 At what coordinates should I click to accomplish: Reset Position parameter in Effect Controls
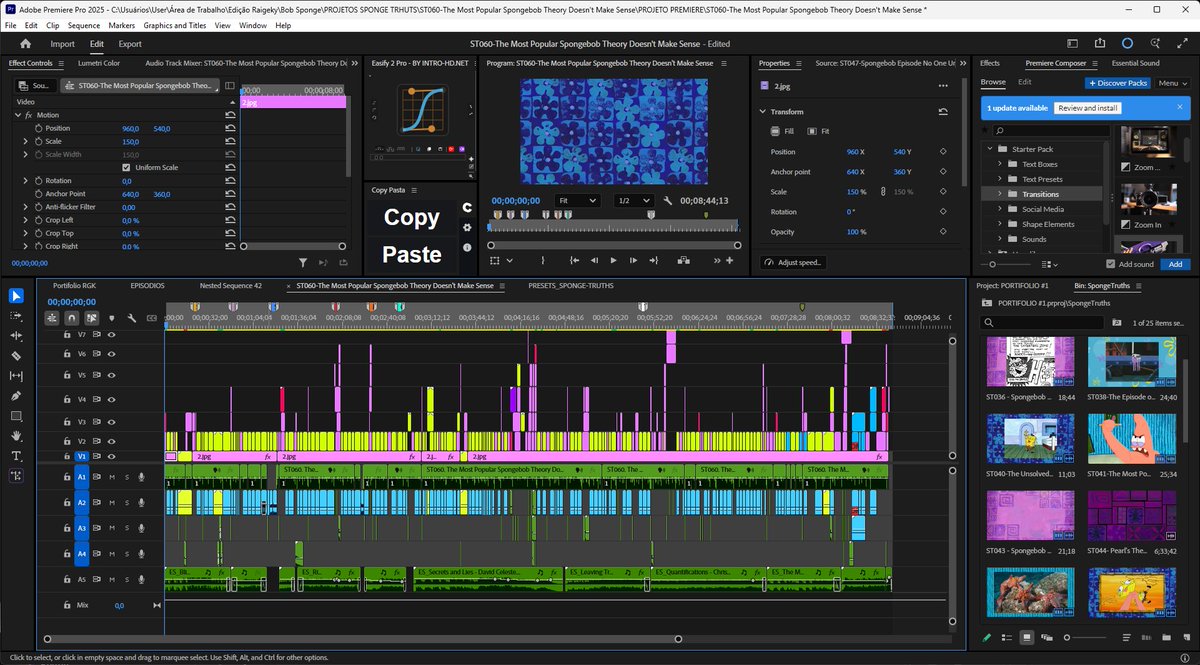tap(231, 128)
